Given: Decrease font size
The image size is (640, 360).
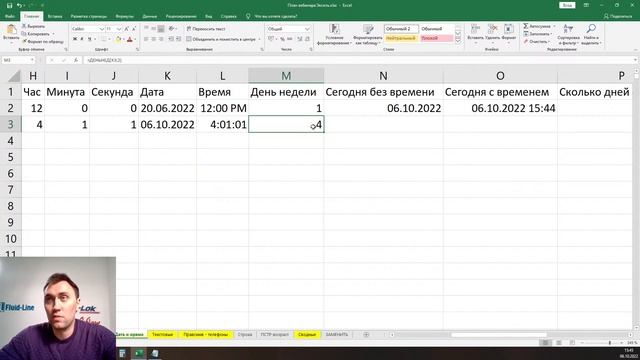Looking at the screenshot, I should pos(134,29).
